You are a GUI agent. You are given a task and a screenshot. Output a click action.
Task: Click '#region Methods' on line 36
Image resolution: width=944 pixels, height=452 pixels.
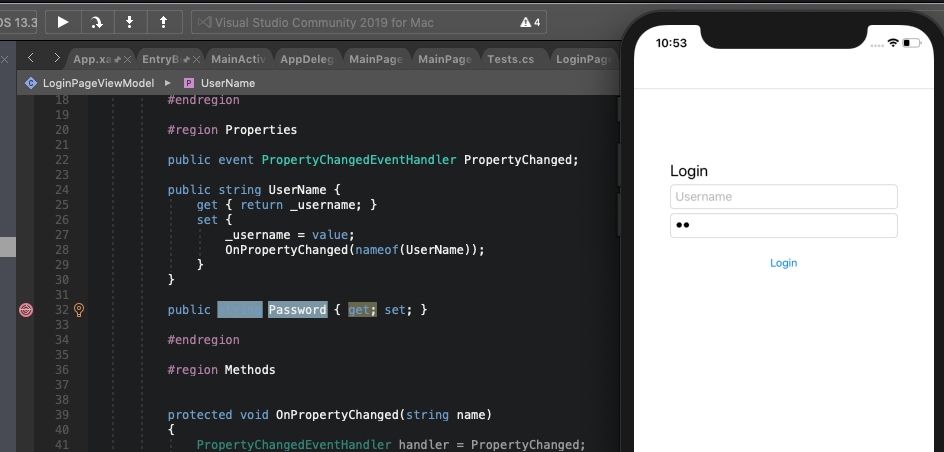(222, 370)
